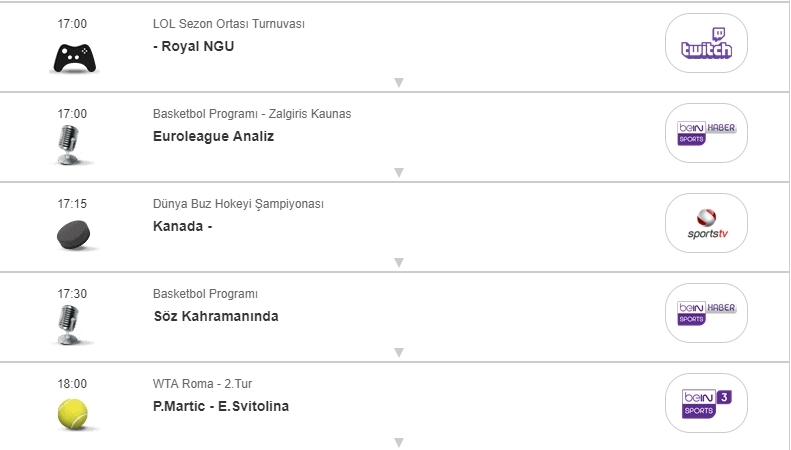Screen dimensions: 791x450
Task: Click the microphone icon beside Söz Kahramanında
Action: tap(68, 326)
